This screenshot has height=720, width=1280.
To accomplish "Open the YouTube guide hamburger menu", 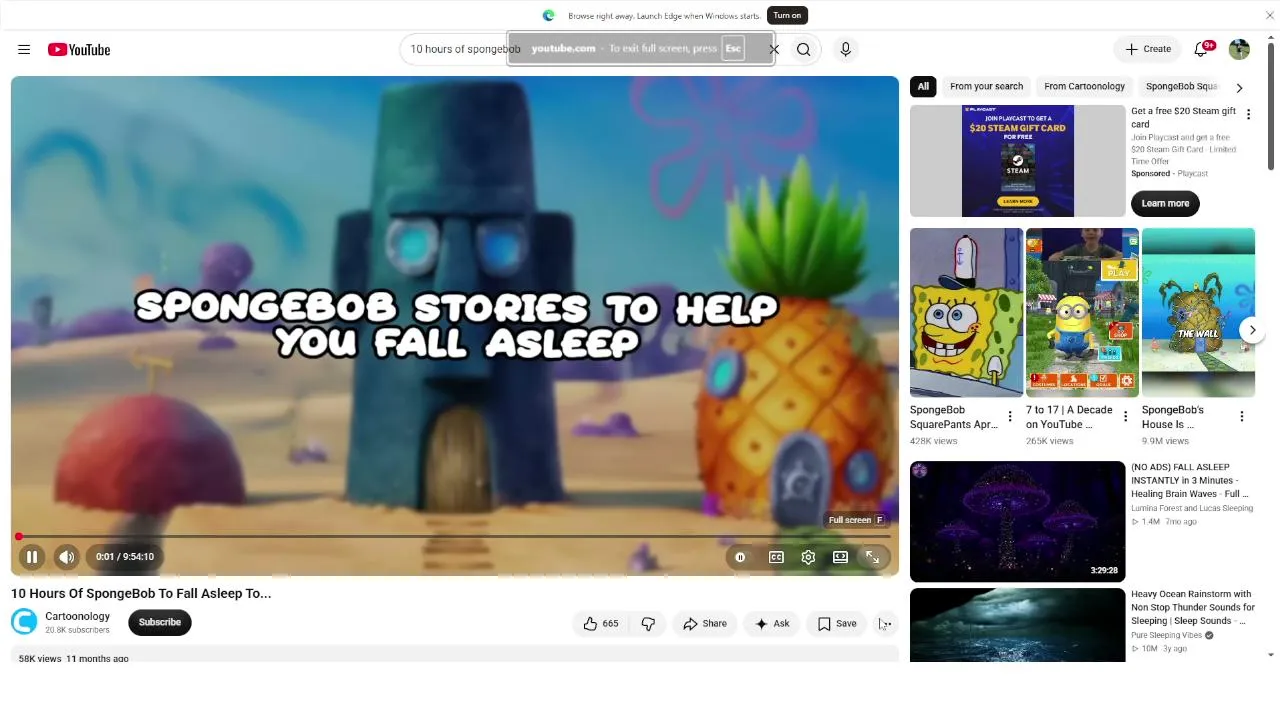I will (x=24, y=49).
